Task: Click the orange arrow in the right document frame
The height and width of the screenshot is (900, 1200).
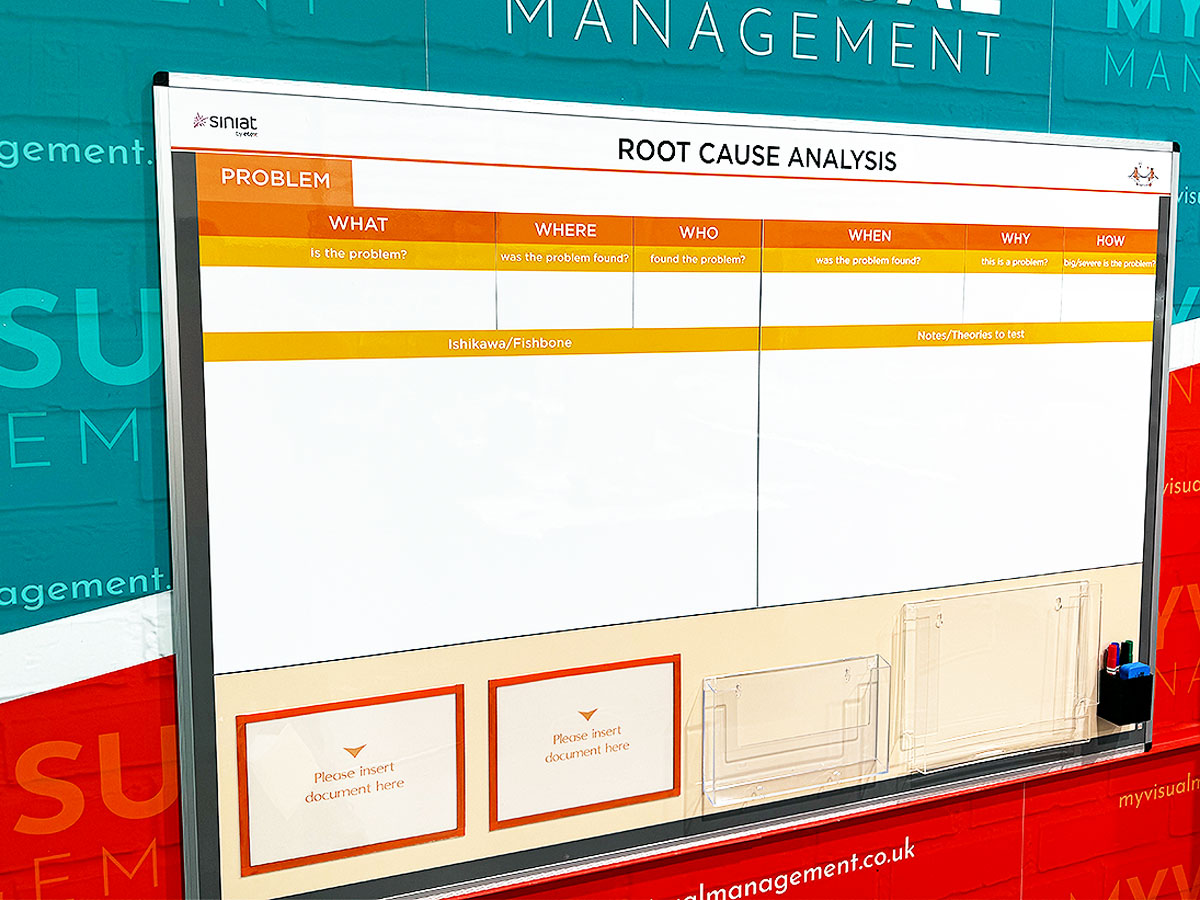Action: pyautogui.click(x=587, y=715)
